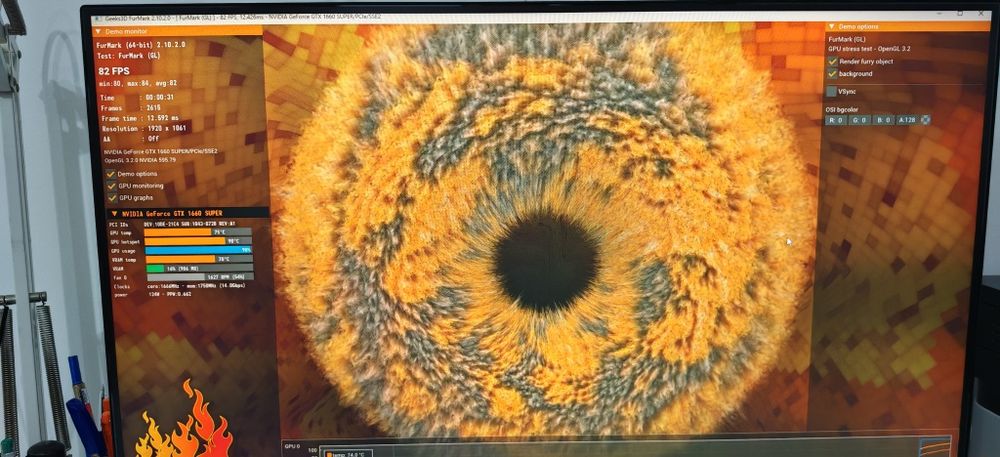Click the blue GPU usage bar

(198, 250)
